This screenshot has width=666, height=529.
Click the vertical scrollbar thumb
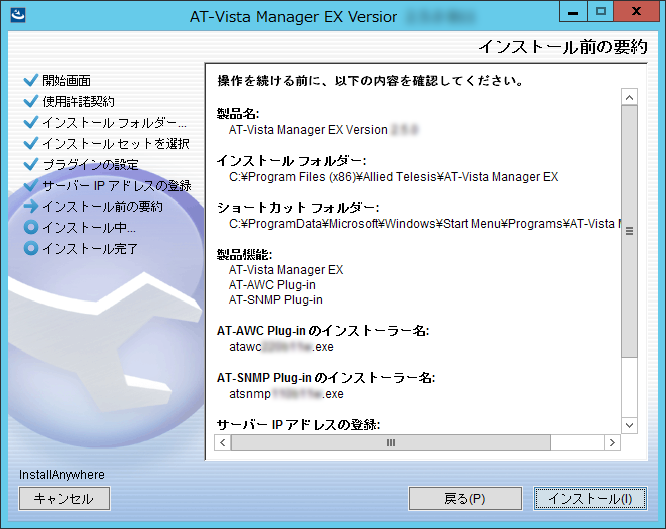pyautogui.click(x=629, y=231)
